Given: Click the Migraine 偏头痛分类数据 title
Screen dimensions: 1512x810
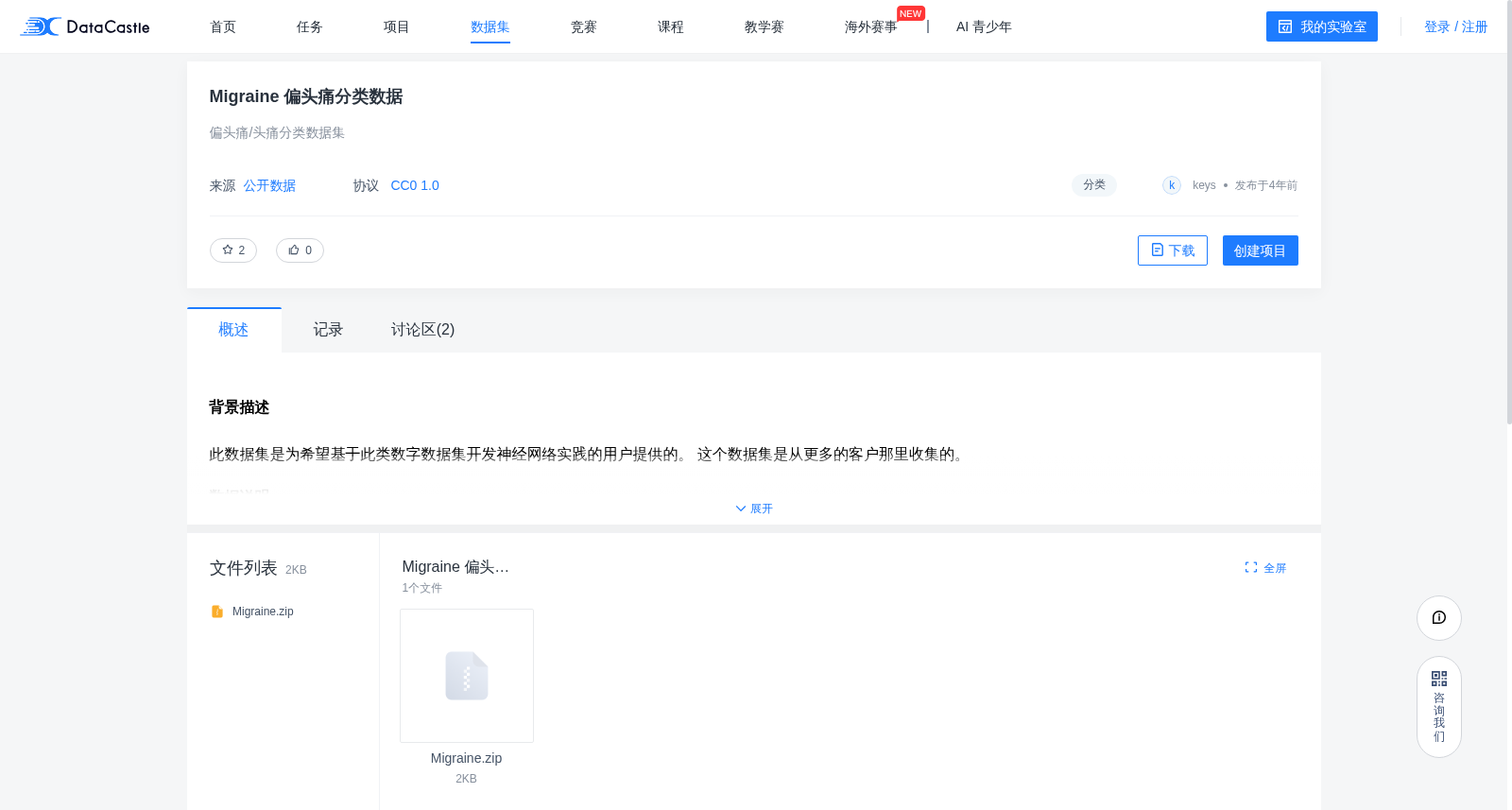Looking at the screenshot, I should coord(306,96).
